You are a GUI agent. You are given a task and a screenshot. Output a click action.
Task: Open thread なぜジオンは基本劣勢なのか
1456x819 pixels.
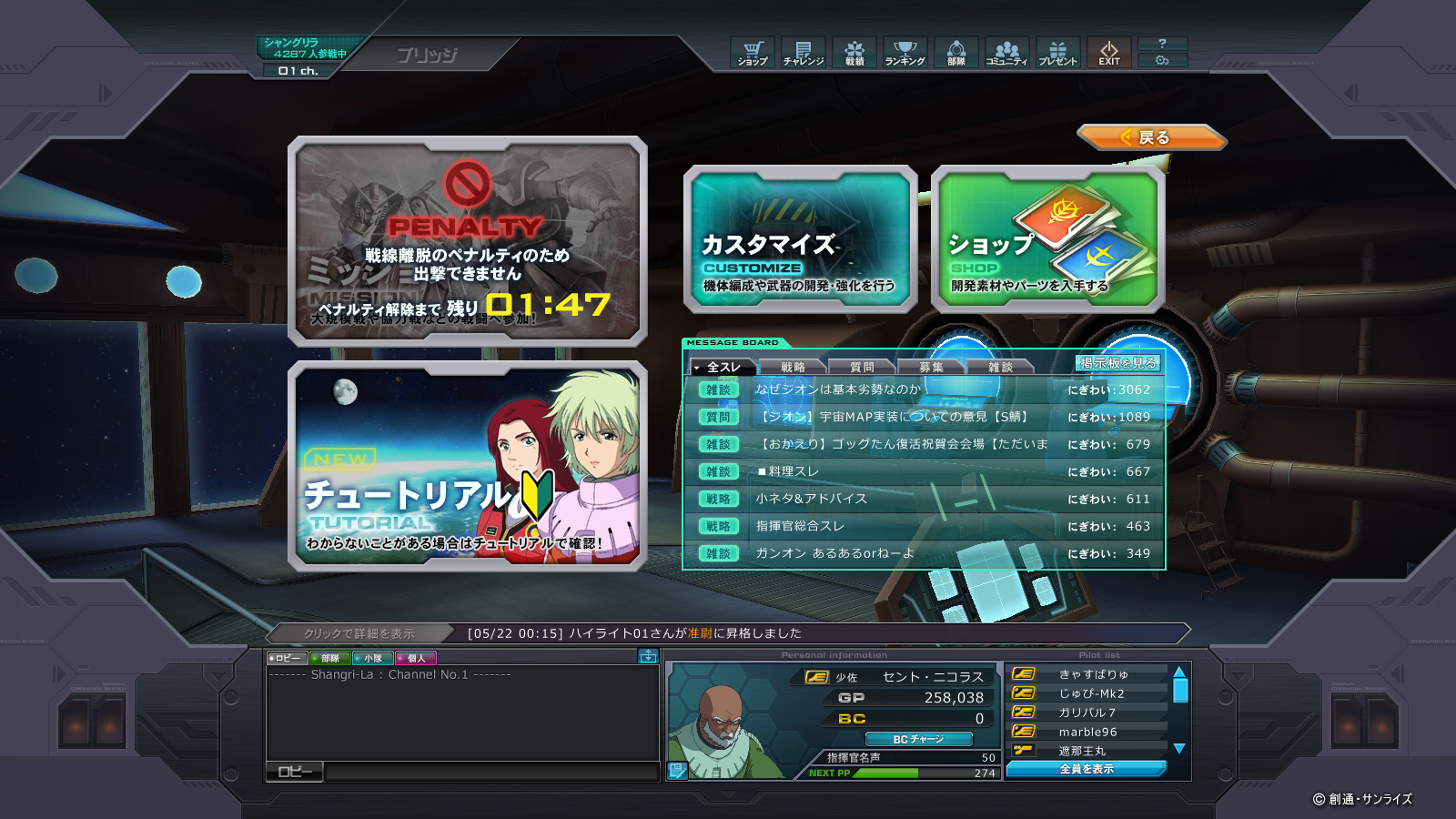point(838,389)
